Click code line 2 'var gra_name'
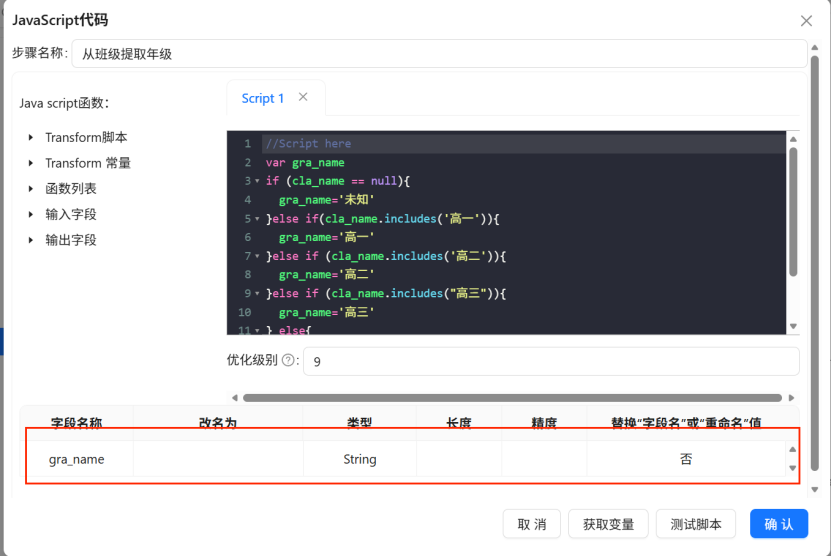This screenshot has height=557, width=831. 305,163
